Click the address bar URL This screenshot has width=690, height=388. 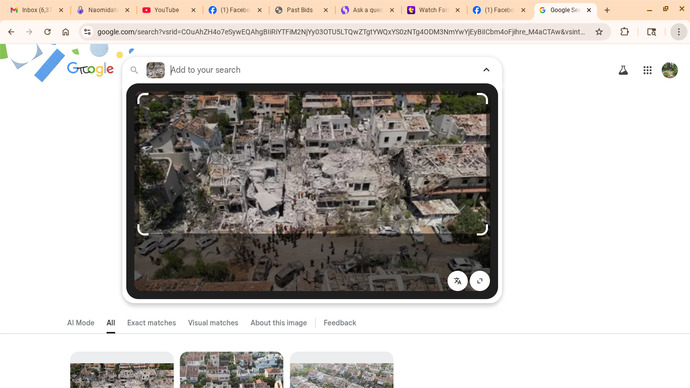pos(341,32)
